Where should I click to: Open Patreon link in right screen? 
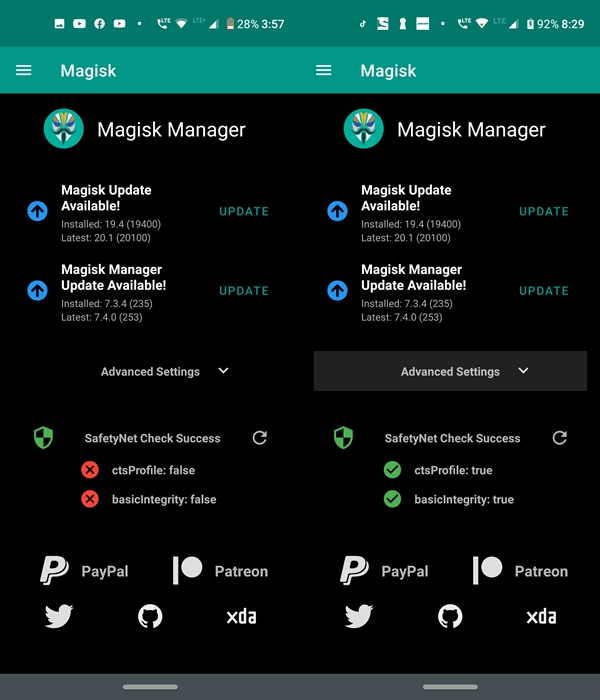pos(521,571)
